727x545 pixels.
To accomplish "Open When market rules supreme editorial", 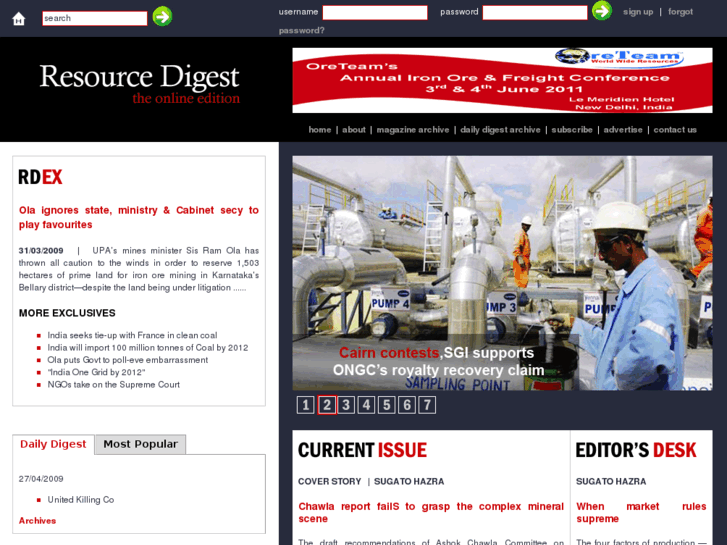I will [641, 513].
